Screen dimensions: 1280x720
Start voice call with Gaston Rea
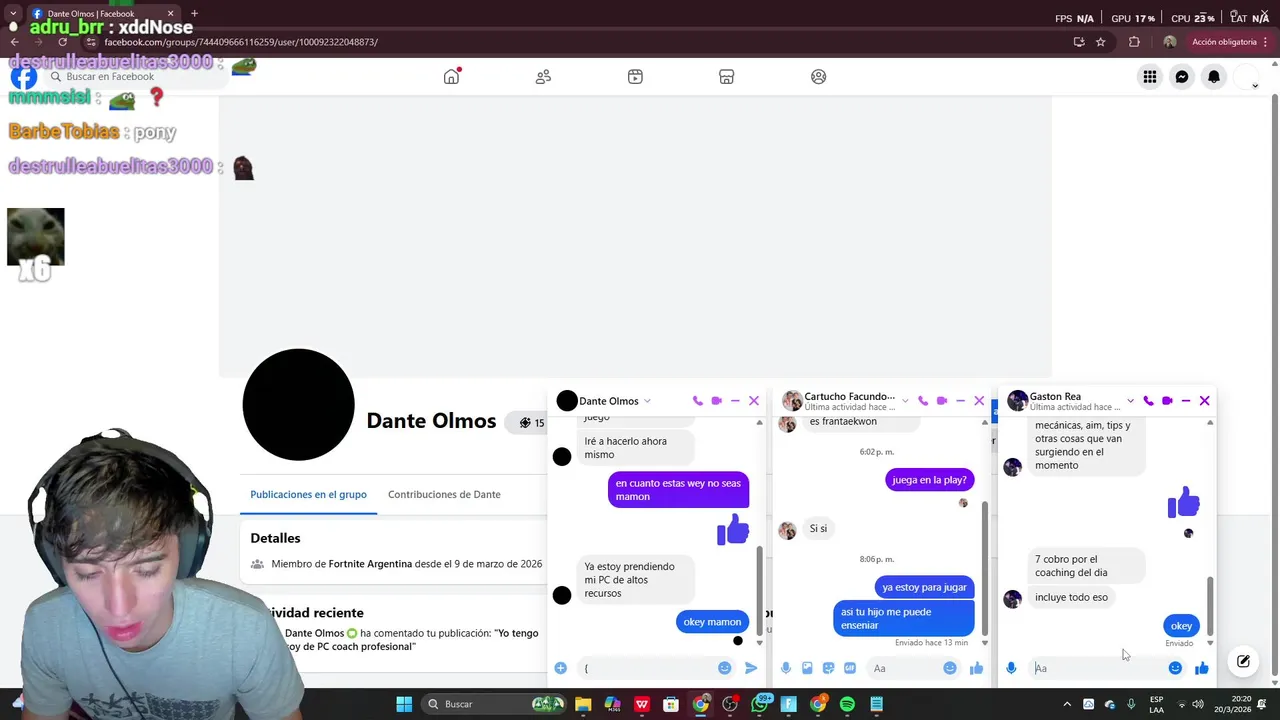pyautogui.click(x=1148, y=401)
